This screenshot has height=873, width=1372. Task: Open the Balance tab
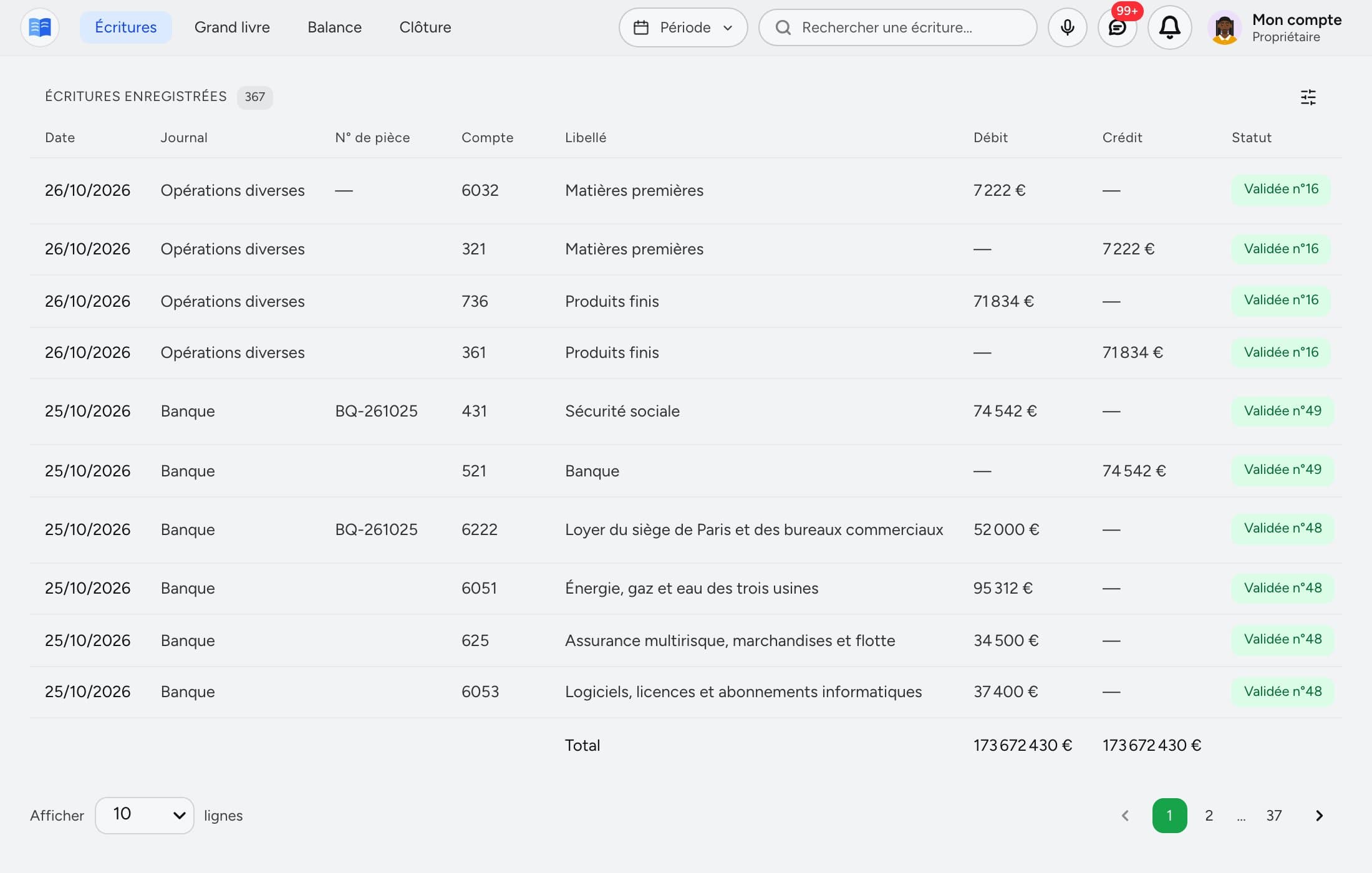[334, 27]
